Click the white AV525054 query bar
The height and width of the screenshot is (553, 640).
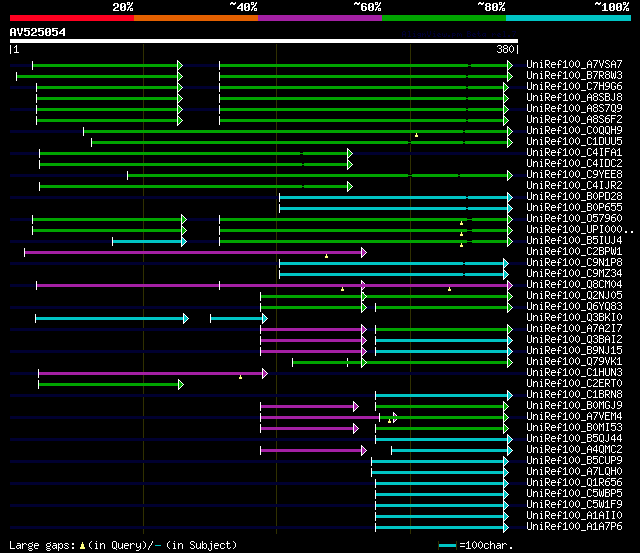(264, 41)
